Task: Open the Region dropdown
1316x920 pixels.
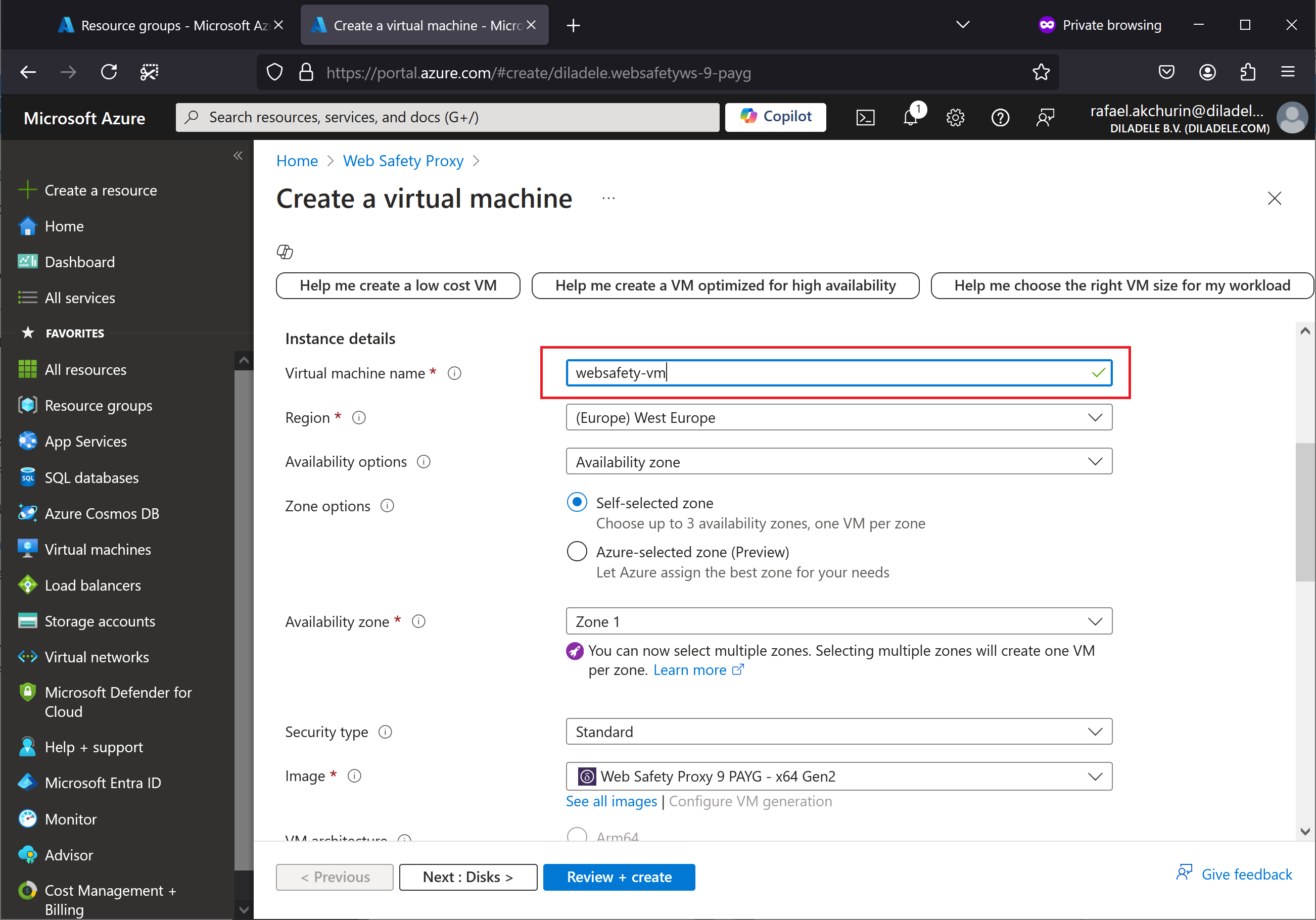Action: pos(838,418)
